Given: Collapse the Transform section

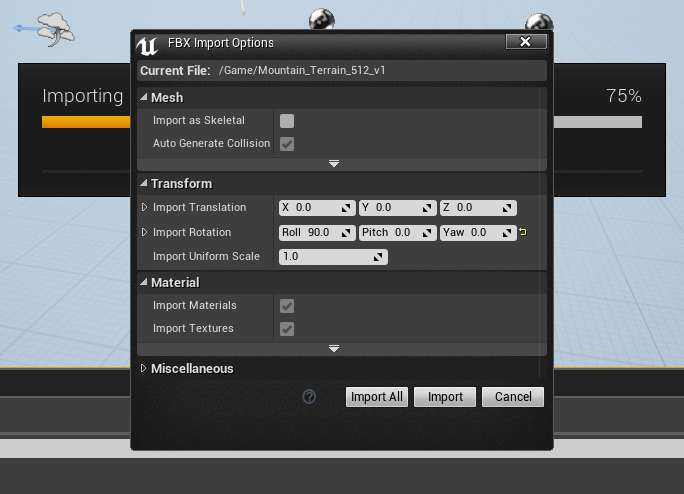Looking at the screenshot, I should (x=144, y=183).
